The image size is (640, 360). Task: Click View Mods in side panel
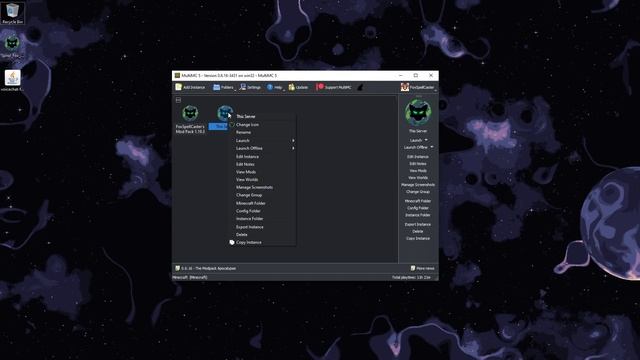(418, 171)
